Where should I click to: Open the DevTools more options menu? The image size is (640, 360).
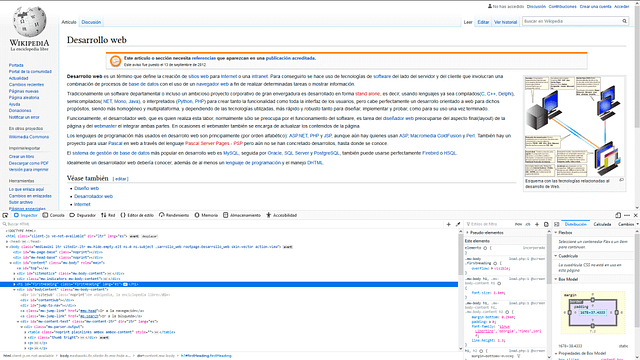[x=627, y=215]
